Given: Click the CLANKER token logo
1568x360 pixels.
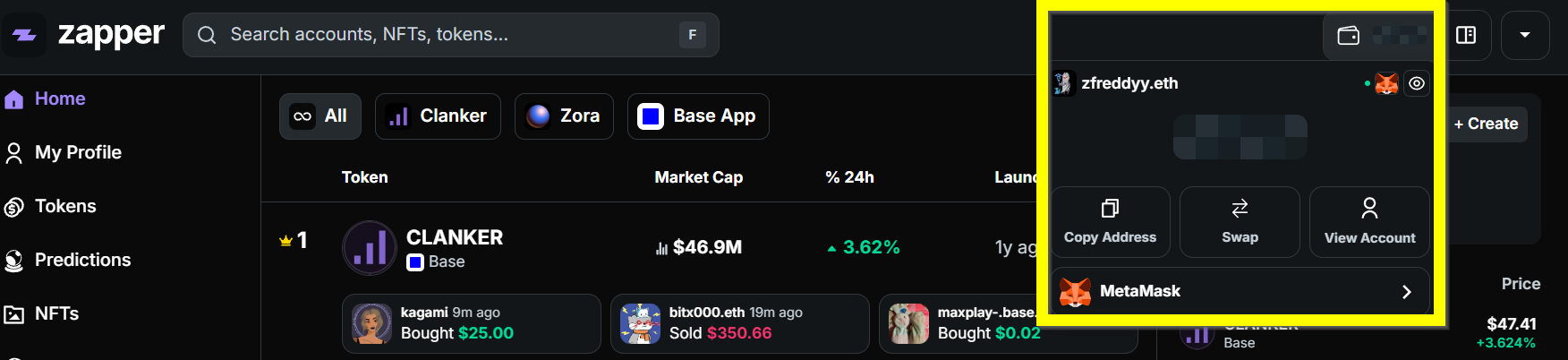Looking at the screenshot, I should click(370, 248).
